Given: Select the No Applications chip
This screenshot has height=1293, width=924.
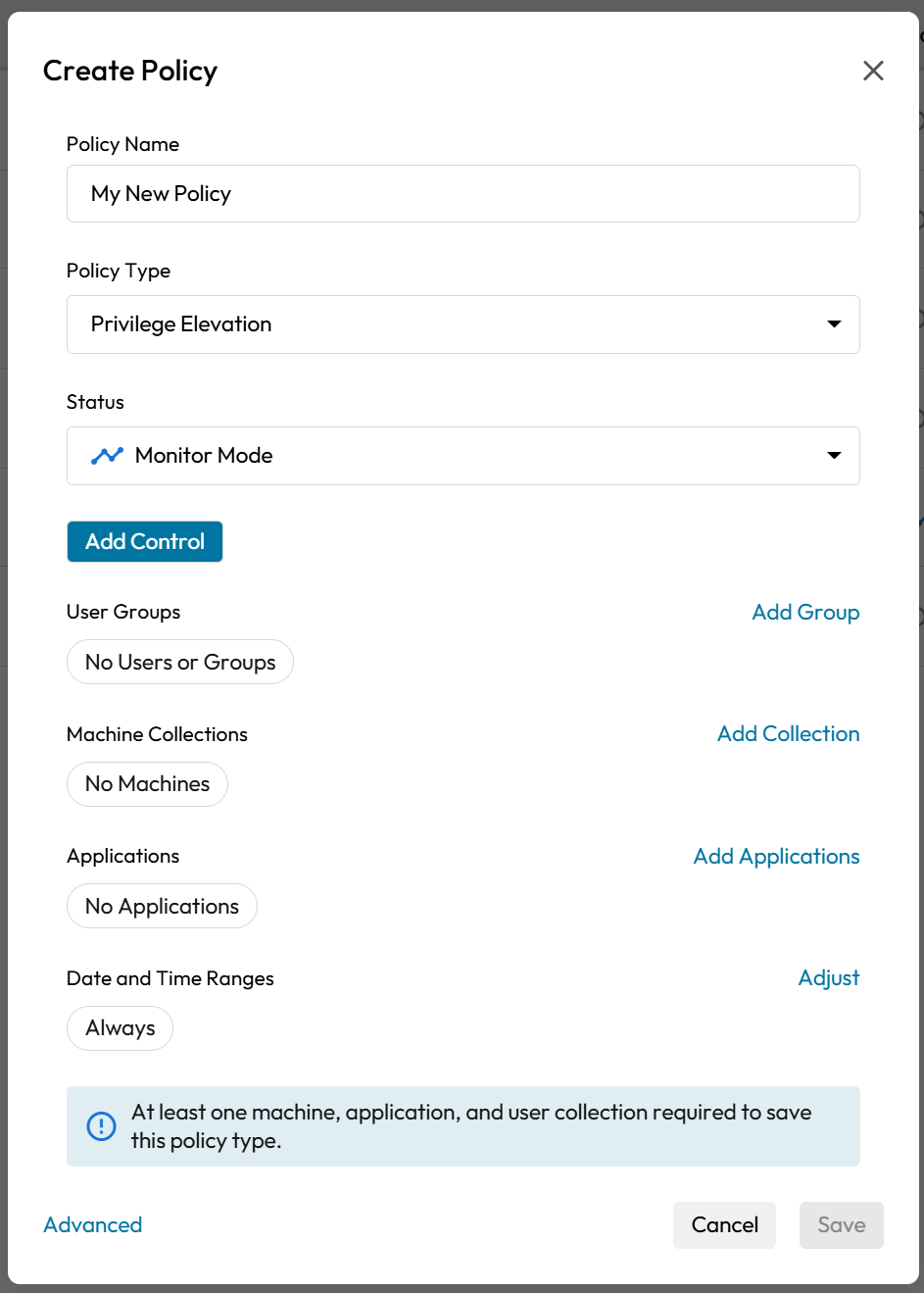Looking at the screenshot, I should pos(162,907).
